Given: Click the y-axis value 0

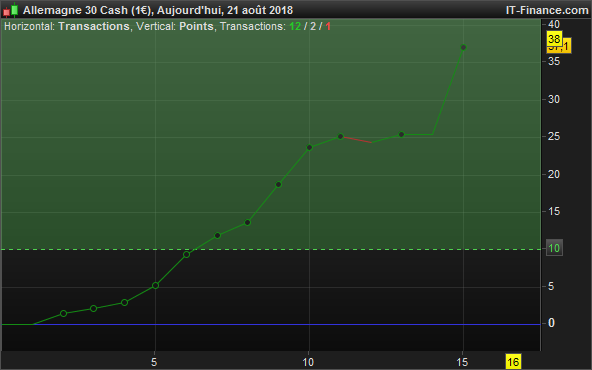Looking at the screenshot, I should coord(551,323).
